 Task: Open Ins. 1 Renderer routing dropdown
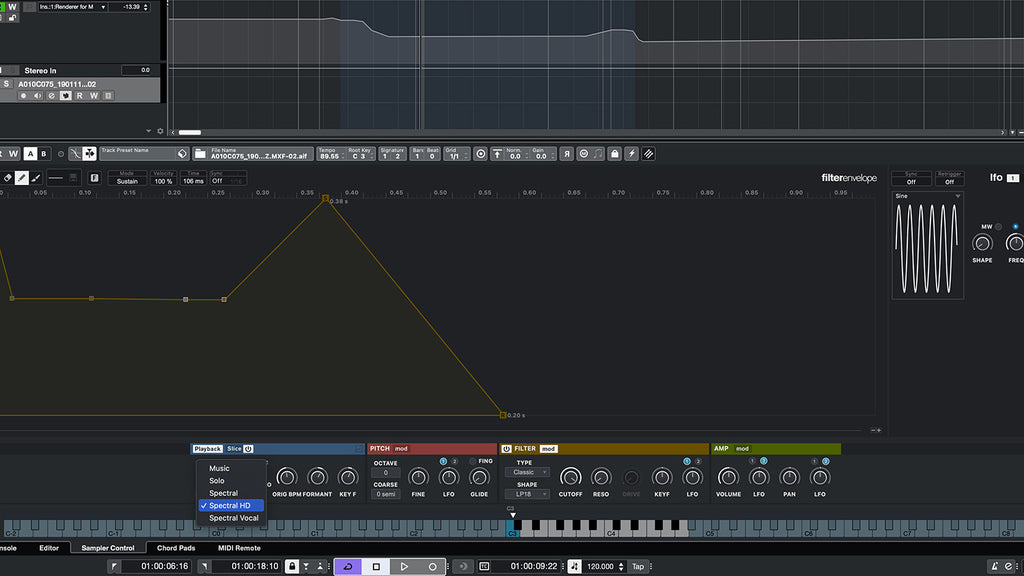coord(71,7)
